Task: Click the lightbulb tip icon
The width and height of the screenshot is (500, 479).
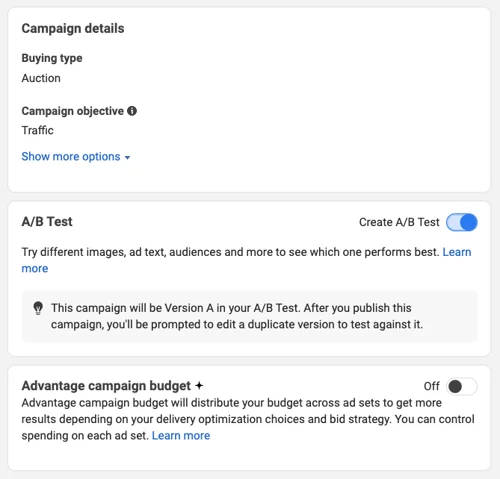Action: 38,308
